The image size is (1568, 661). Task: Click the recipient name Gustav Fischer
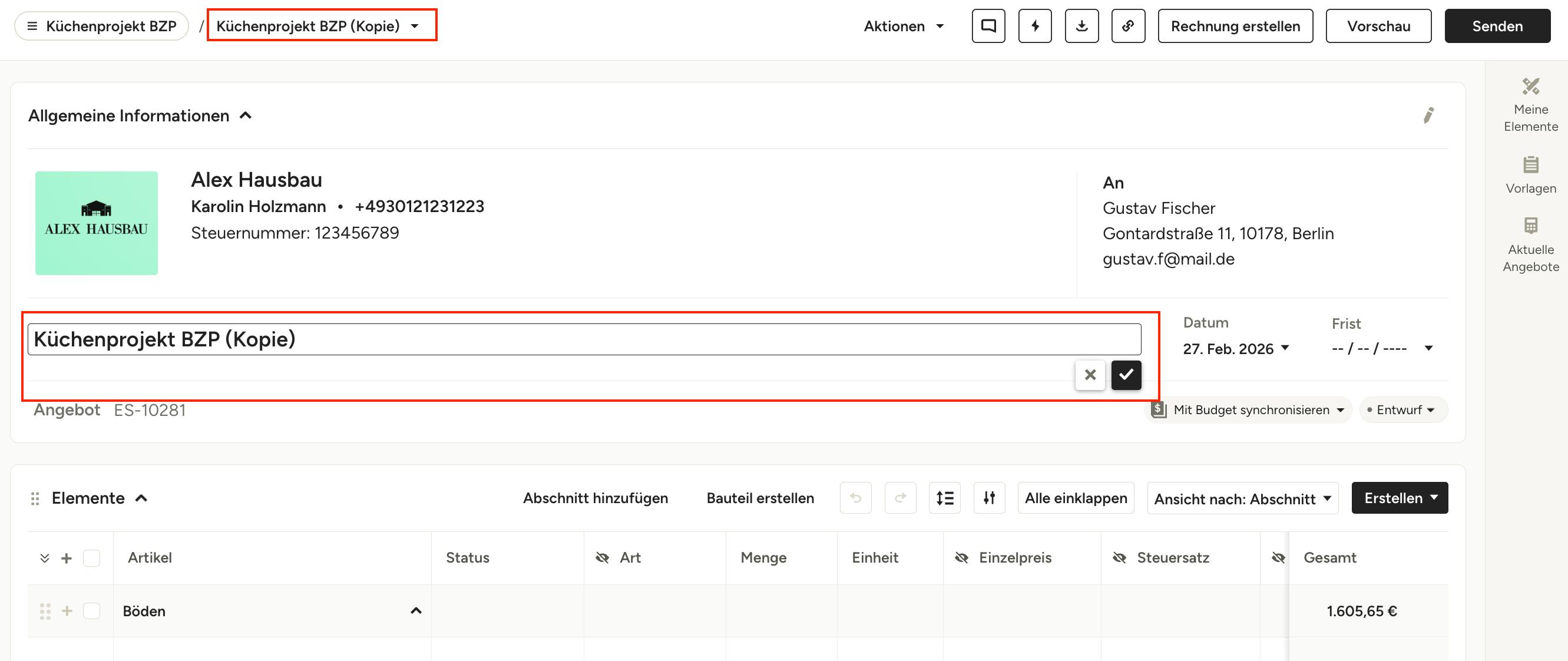(1159, 208)
